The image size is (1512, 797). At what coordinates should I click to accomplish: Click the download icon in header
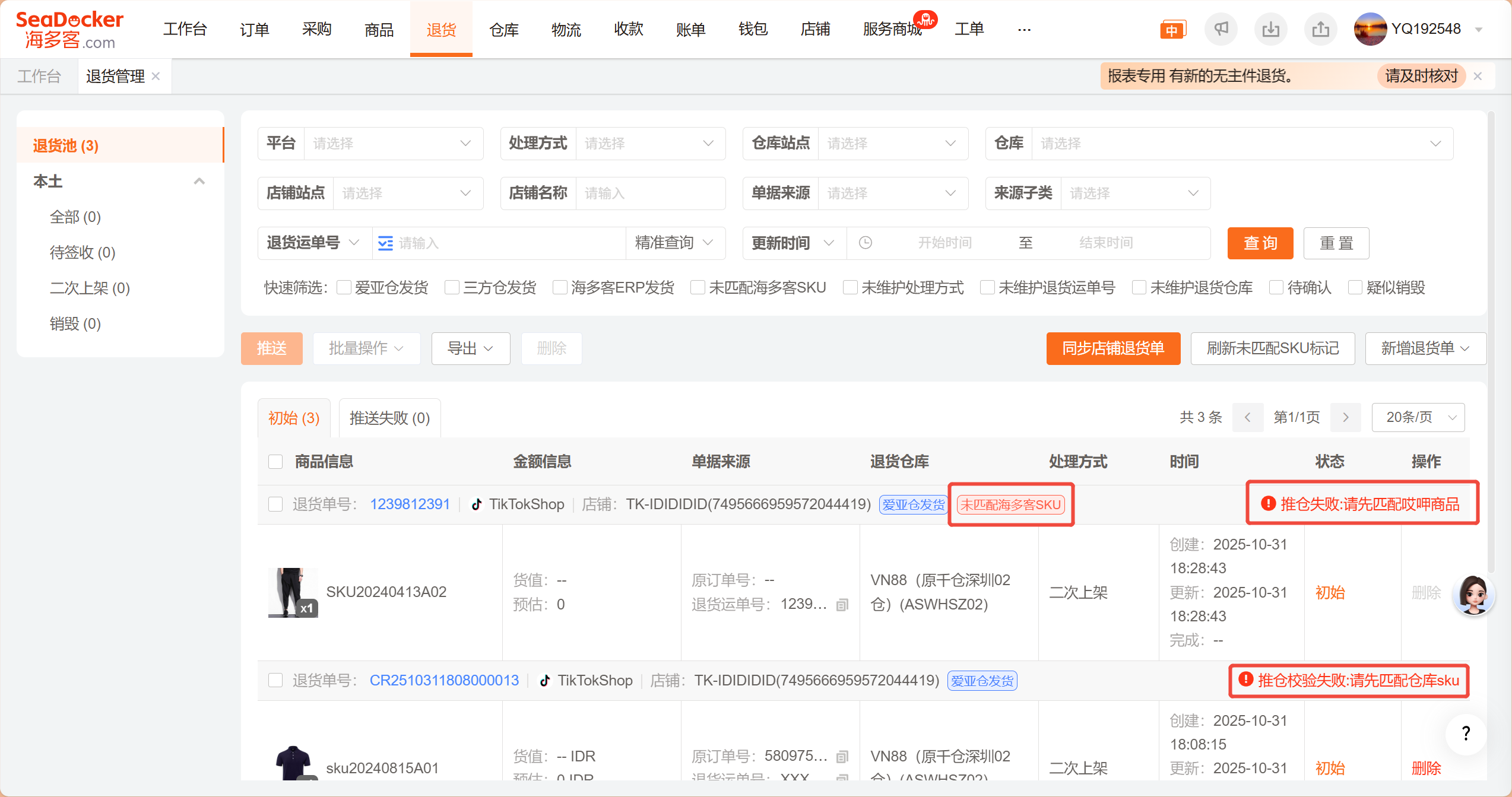(x=1270, y=29)
